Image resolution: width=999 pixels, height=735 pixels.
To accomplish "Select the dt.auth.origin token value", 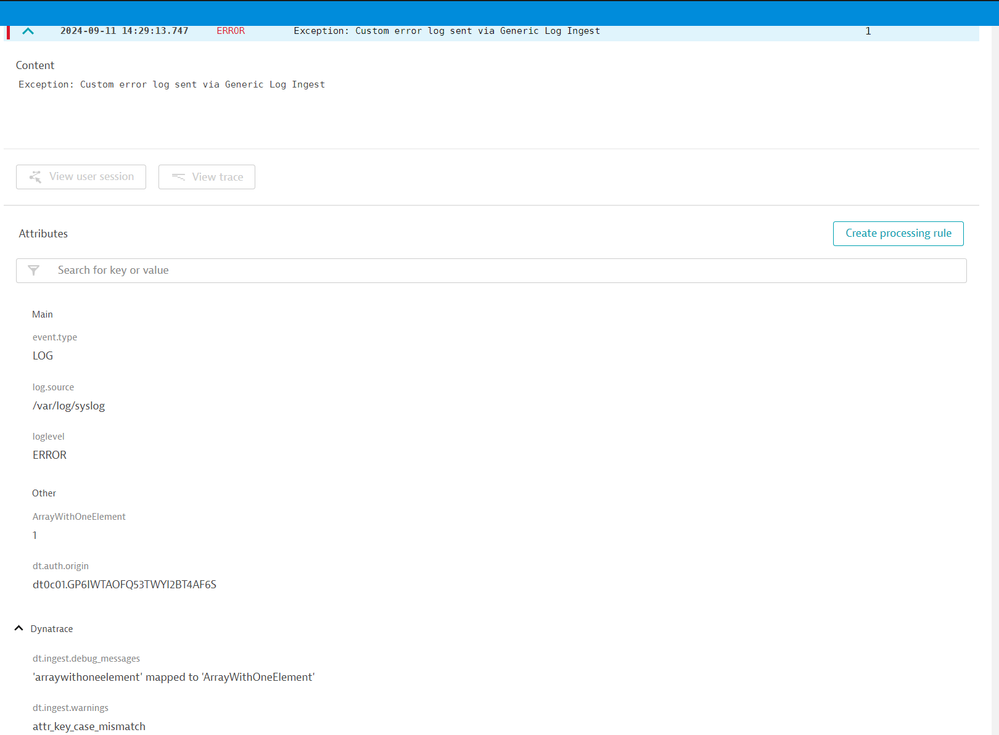I will 124,585.
